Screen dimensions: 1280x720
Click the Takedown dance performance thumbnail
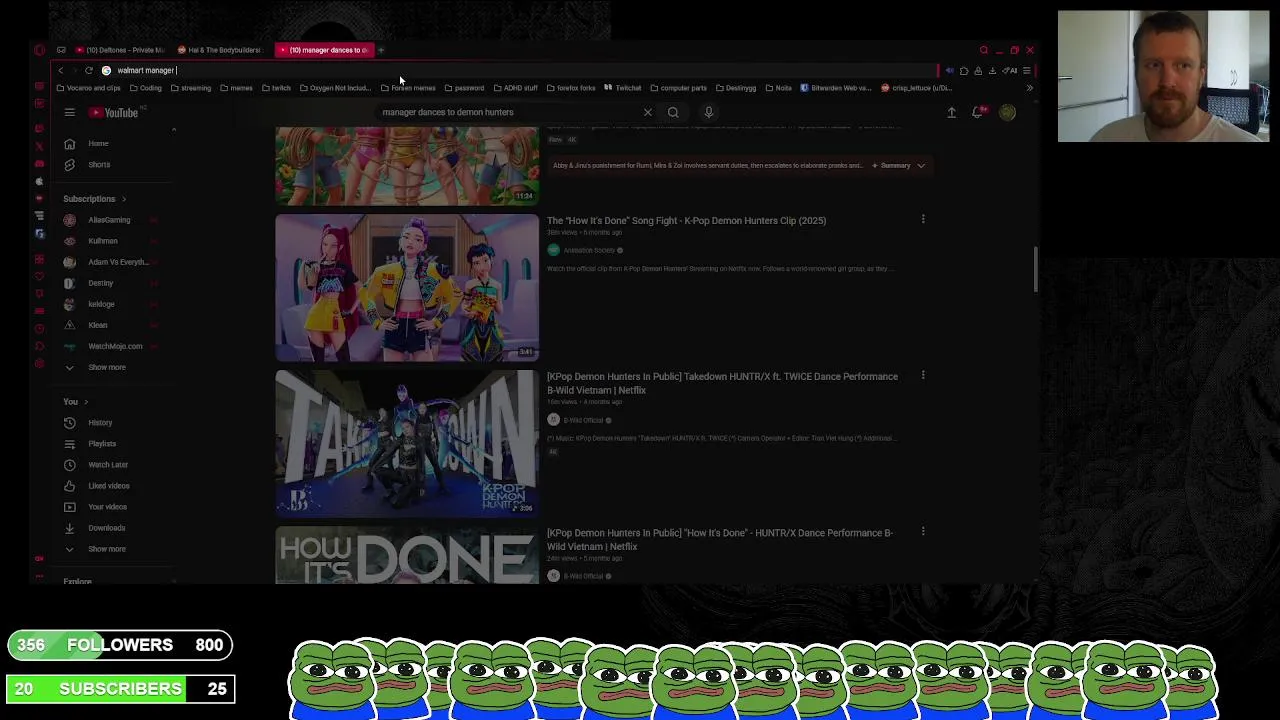tap(407, 444)
